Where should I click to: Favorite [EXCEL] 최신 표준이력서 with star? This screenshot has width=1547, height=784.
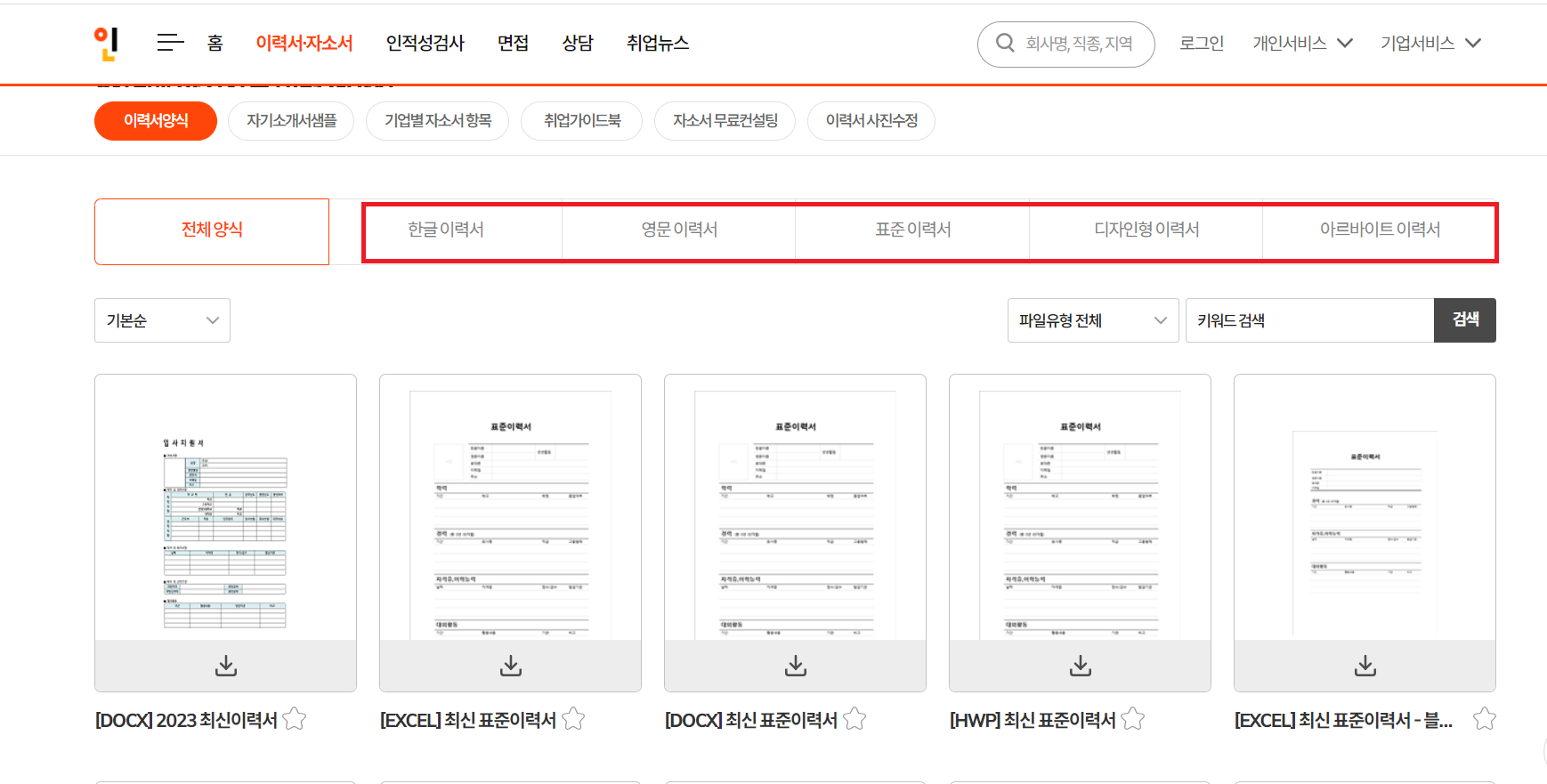[574, 718]
